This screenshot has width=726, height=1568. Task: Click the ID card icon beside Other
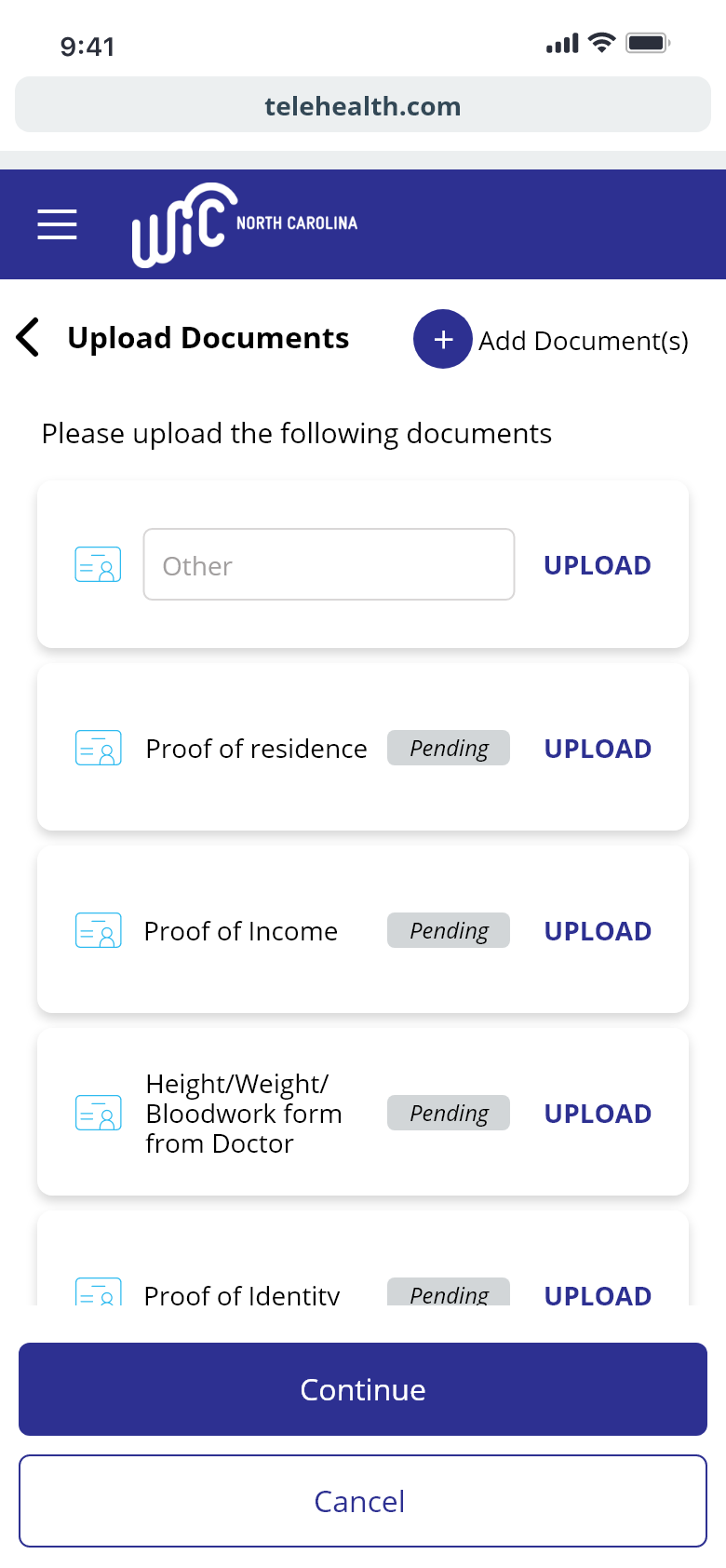(x=98, y=564)
